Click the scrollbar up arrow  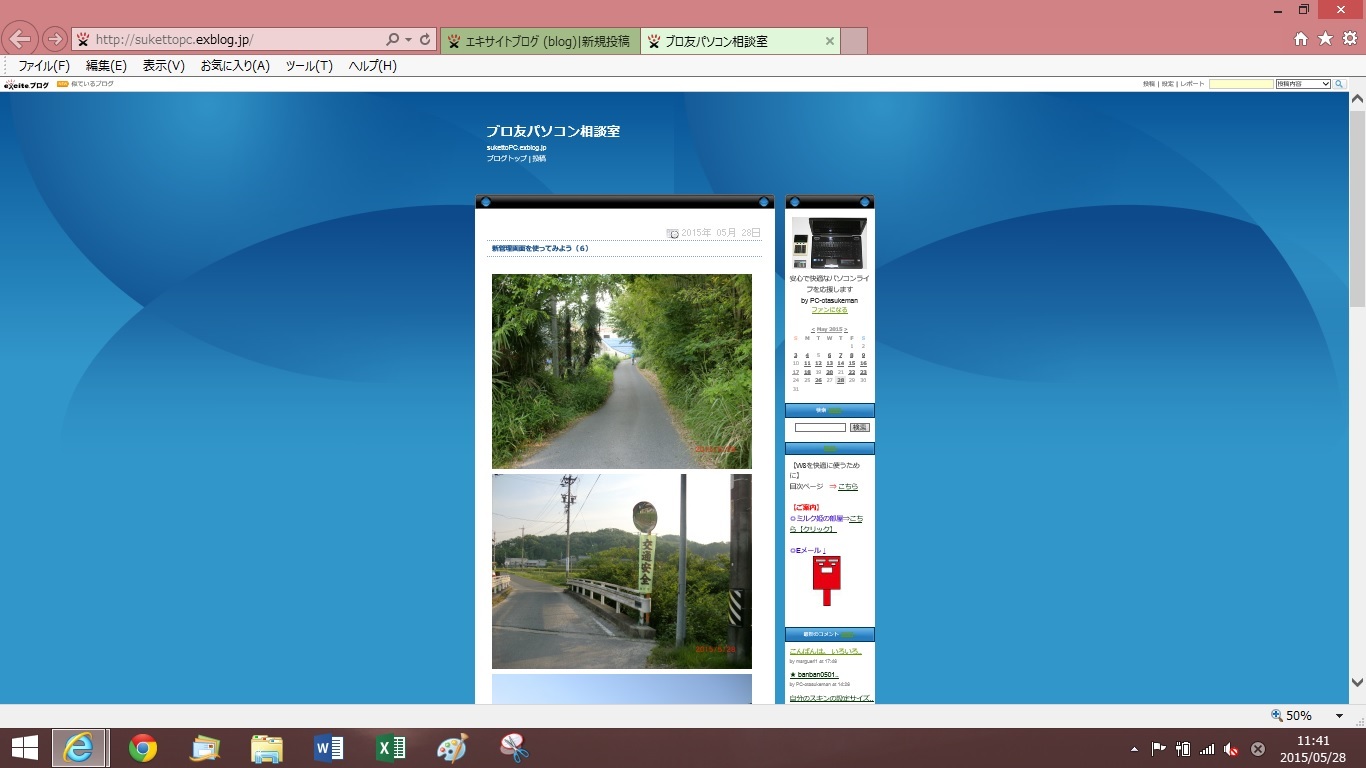1357,100
